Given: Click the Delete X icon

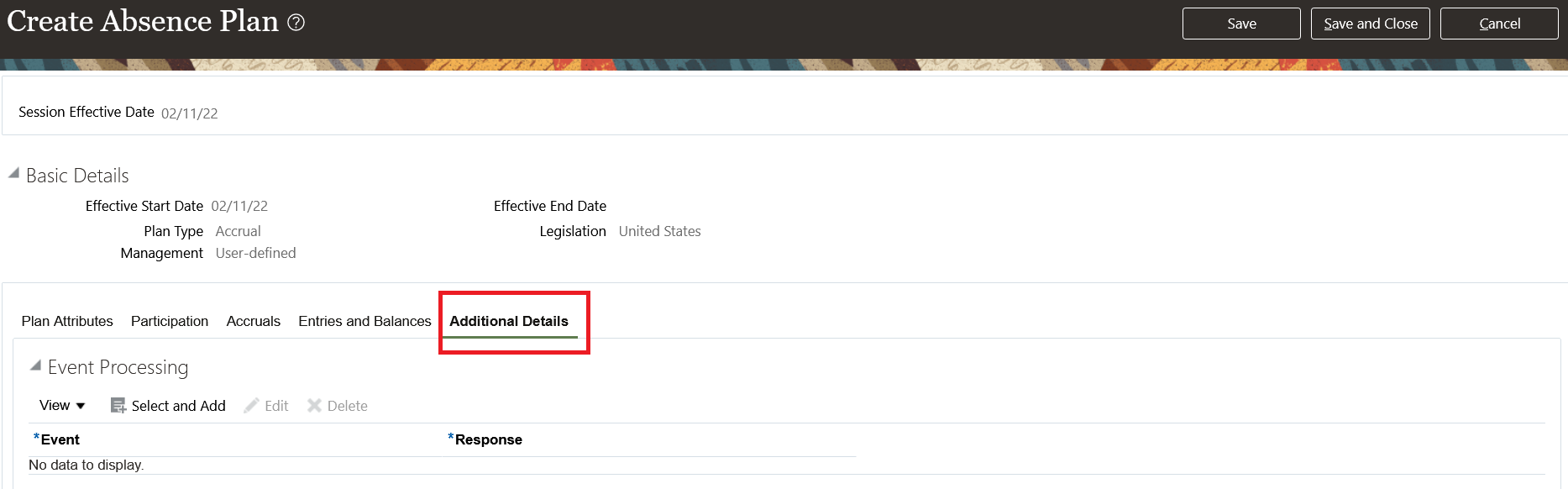Looking at the screenshot, I should pyautogui.click(x=314, y=406).
